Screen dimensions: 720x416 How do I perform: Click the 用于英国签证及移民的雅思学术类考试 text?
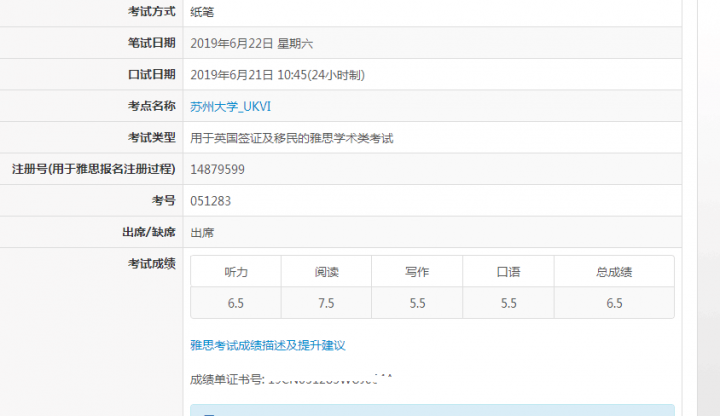point(291,138)
